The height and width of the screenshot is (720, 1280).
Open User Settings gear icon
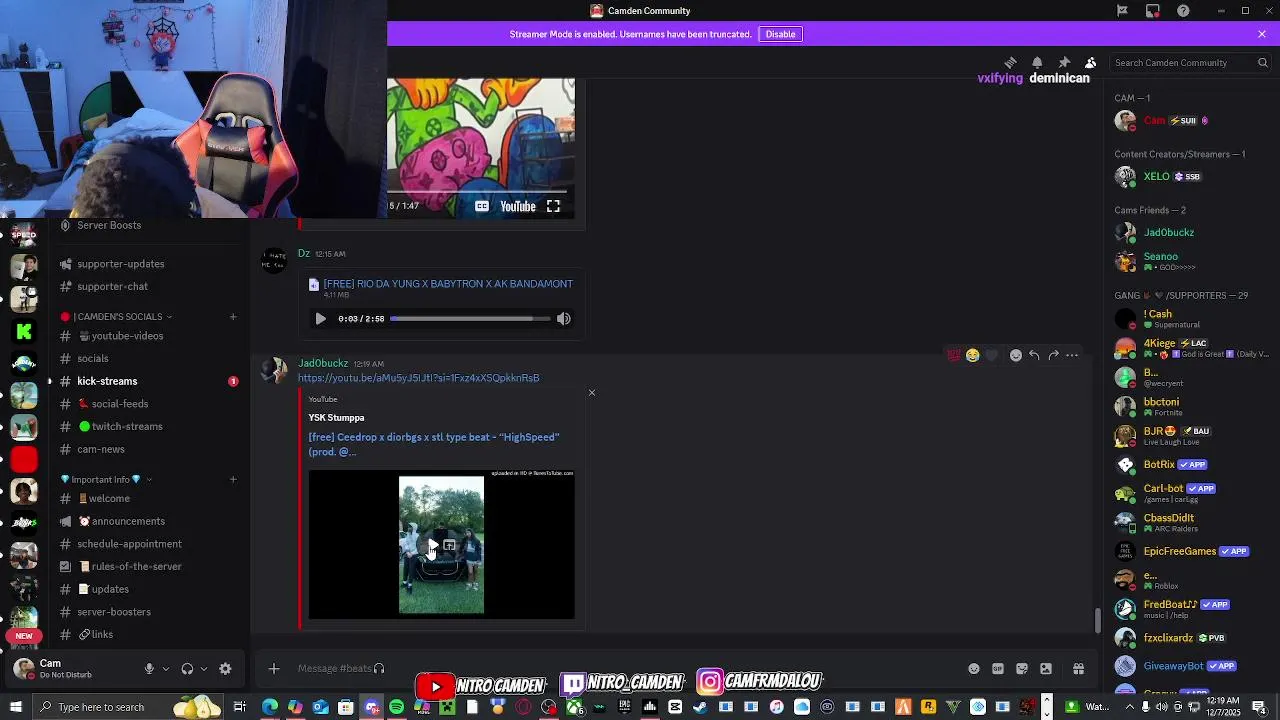click(225, 669)
